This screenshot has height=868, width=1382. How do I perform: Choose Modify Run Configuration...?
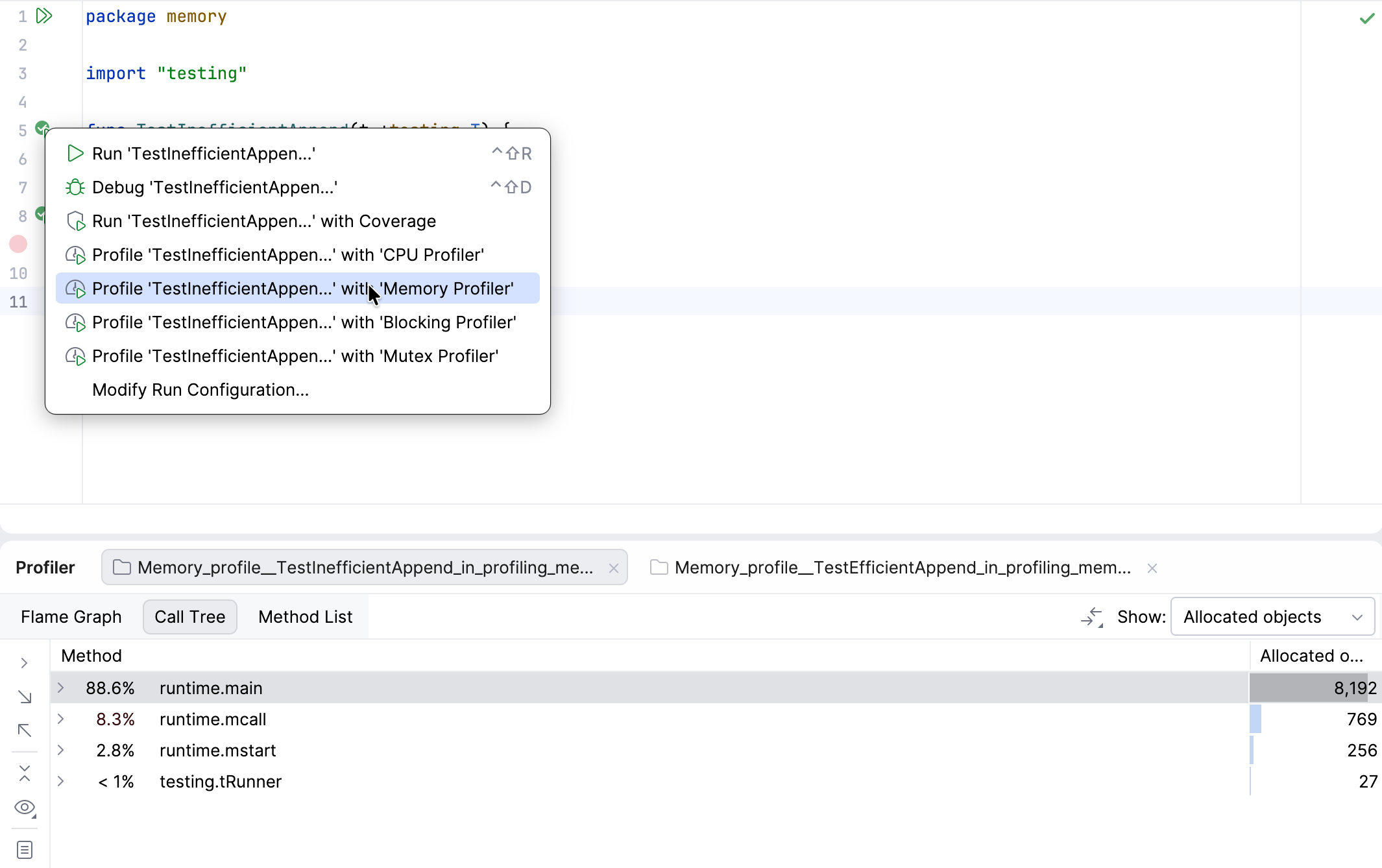click(200, 390)
